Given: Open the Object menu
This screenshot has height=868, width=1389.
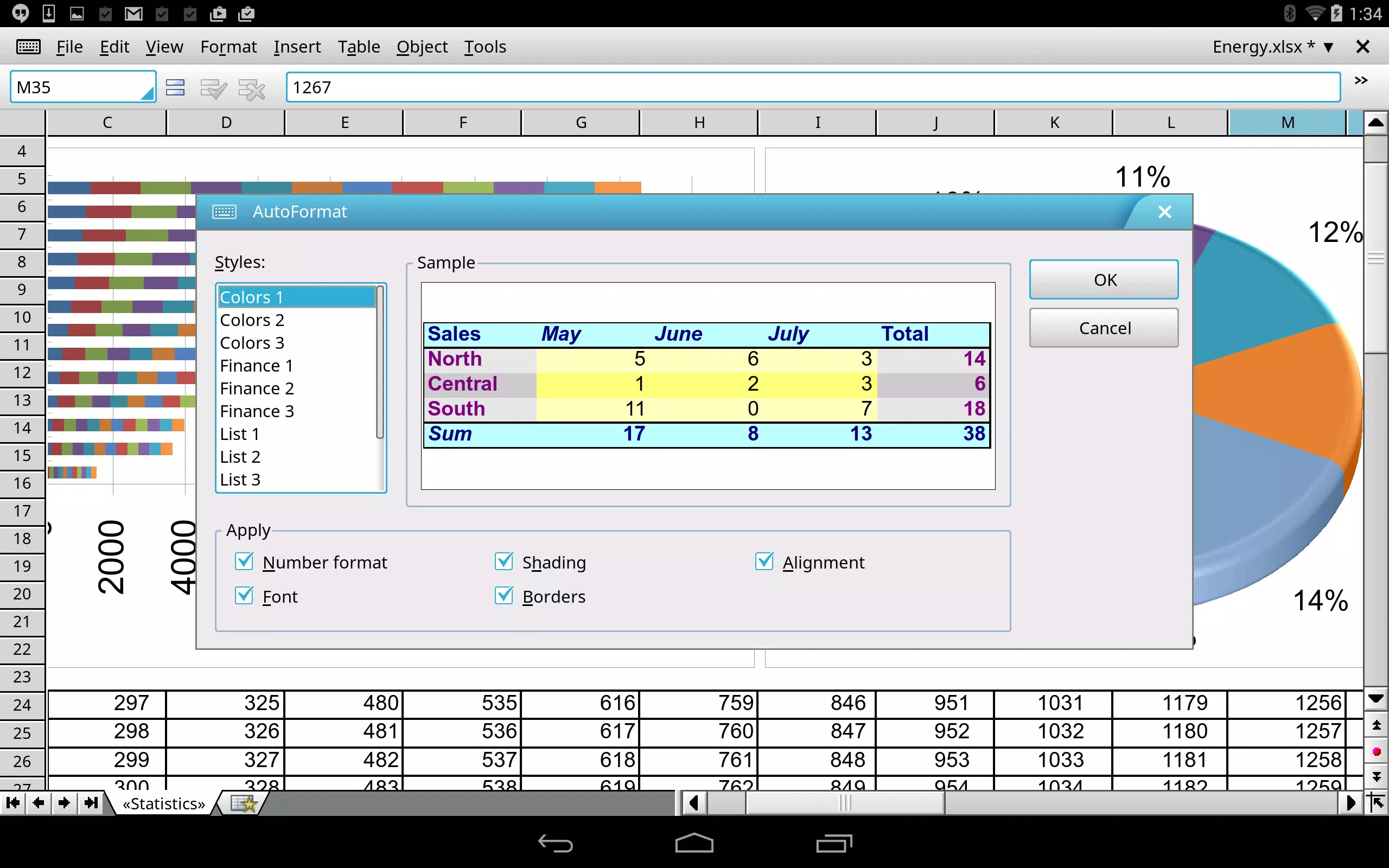Looking at the screenshot, I should [422, 47].
